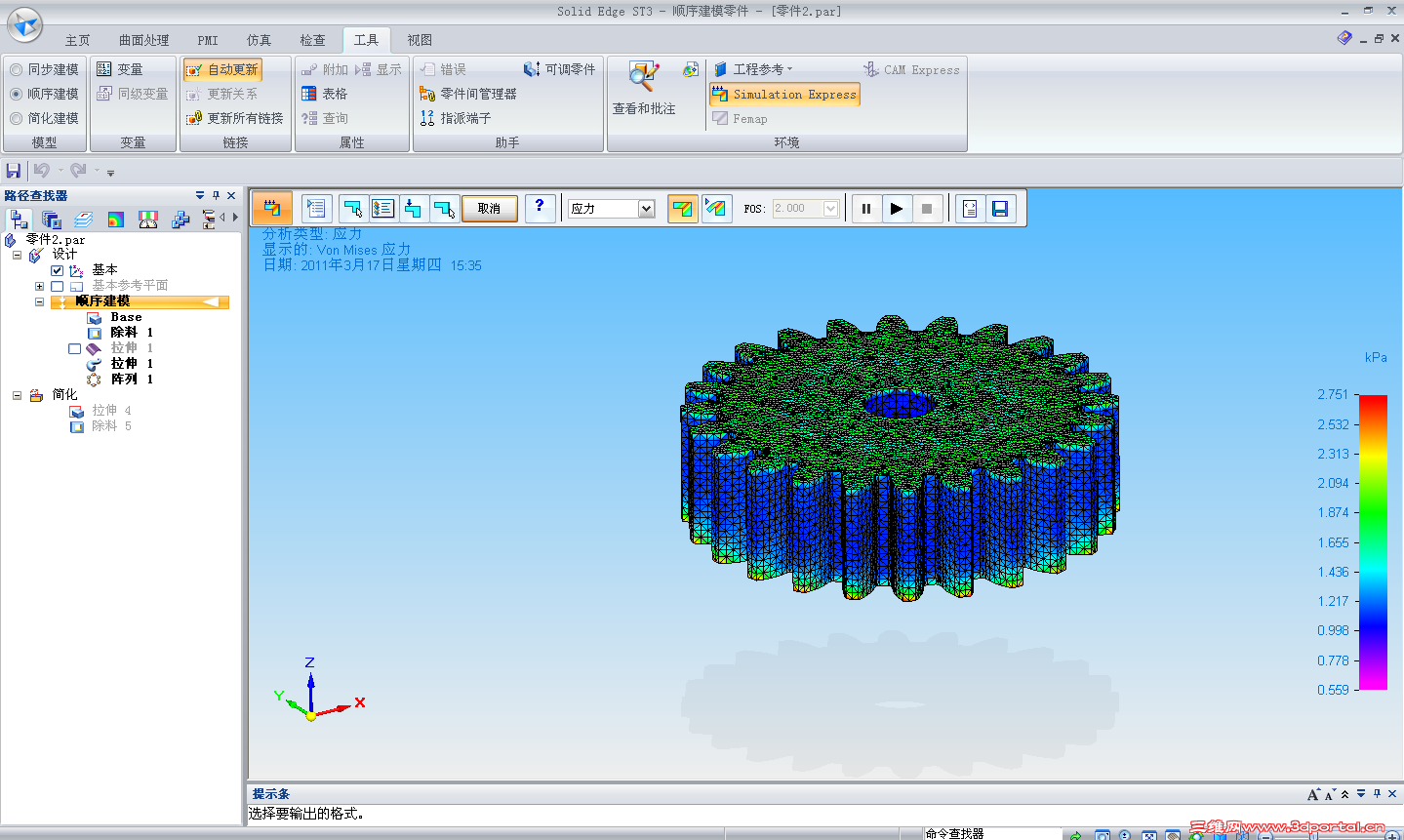The width and height of the screenshot is (1404, 840).
Task: Switch to the 主页 ribbon tab
Action: pos(78,40)
